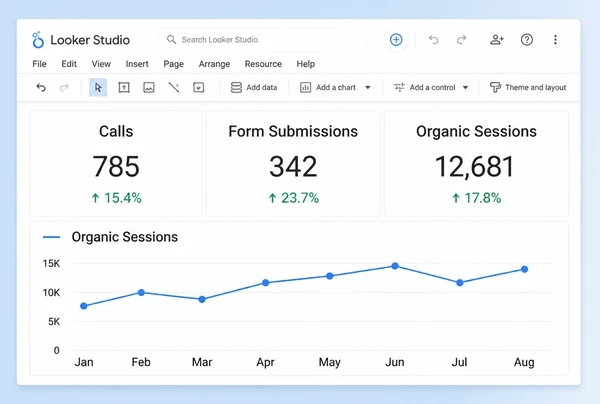Click the Add data database icon

[x=236, y=88]
